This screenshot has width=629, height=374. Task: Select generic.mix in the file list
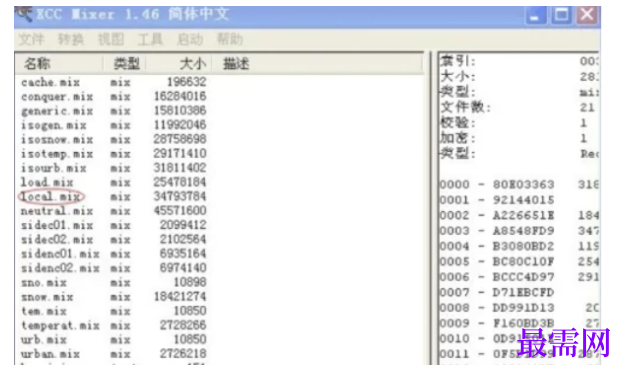click(57, 111)
